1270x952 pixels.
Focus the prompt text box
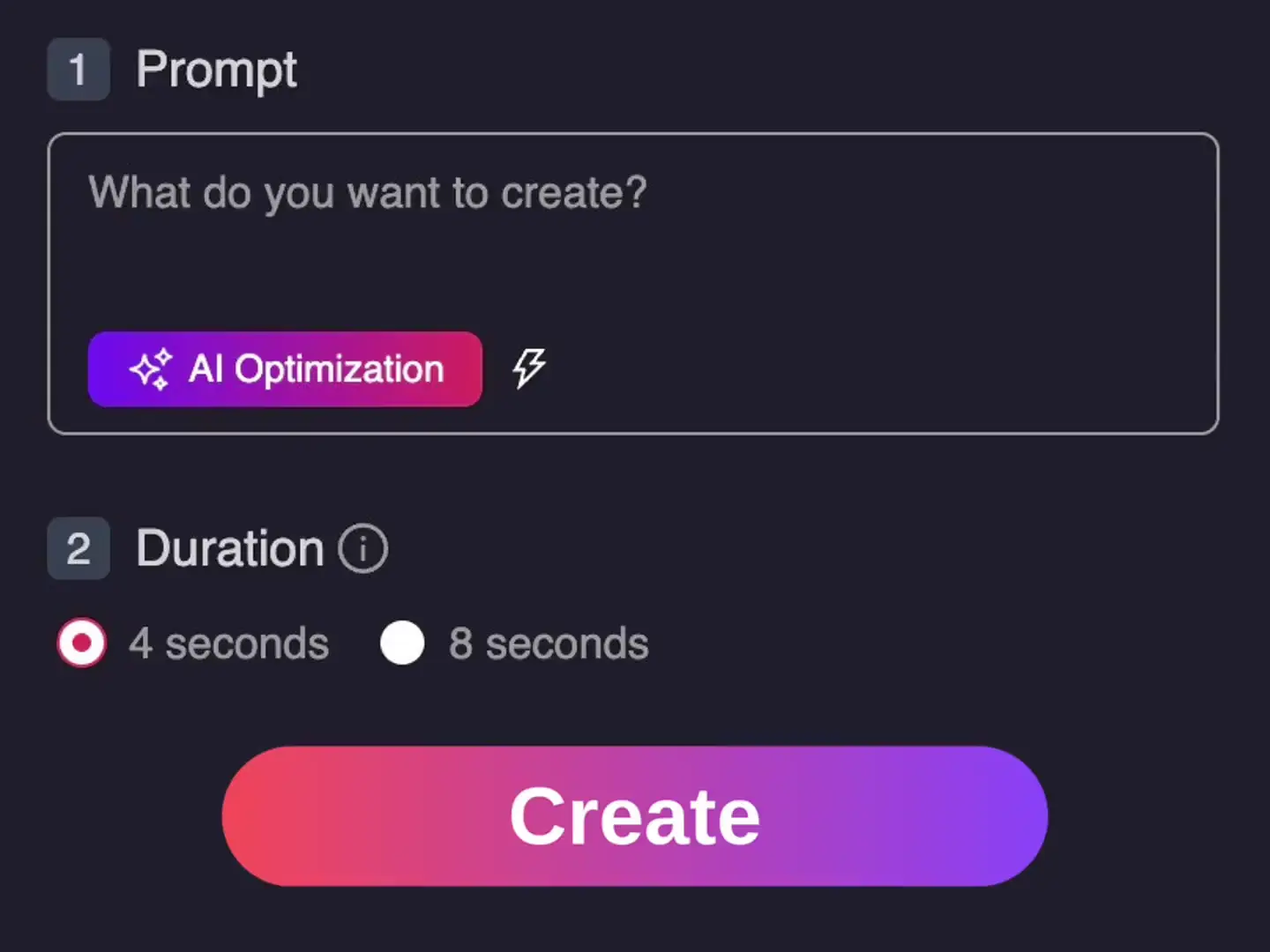(x=633, y=283)
